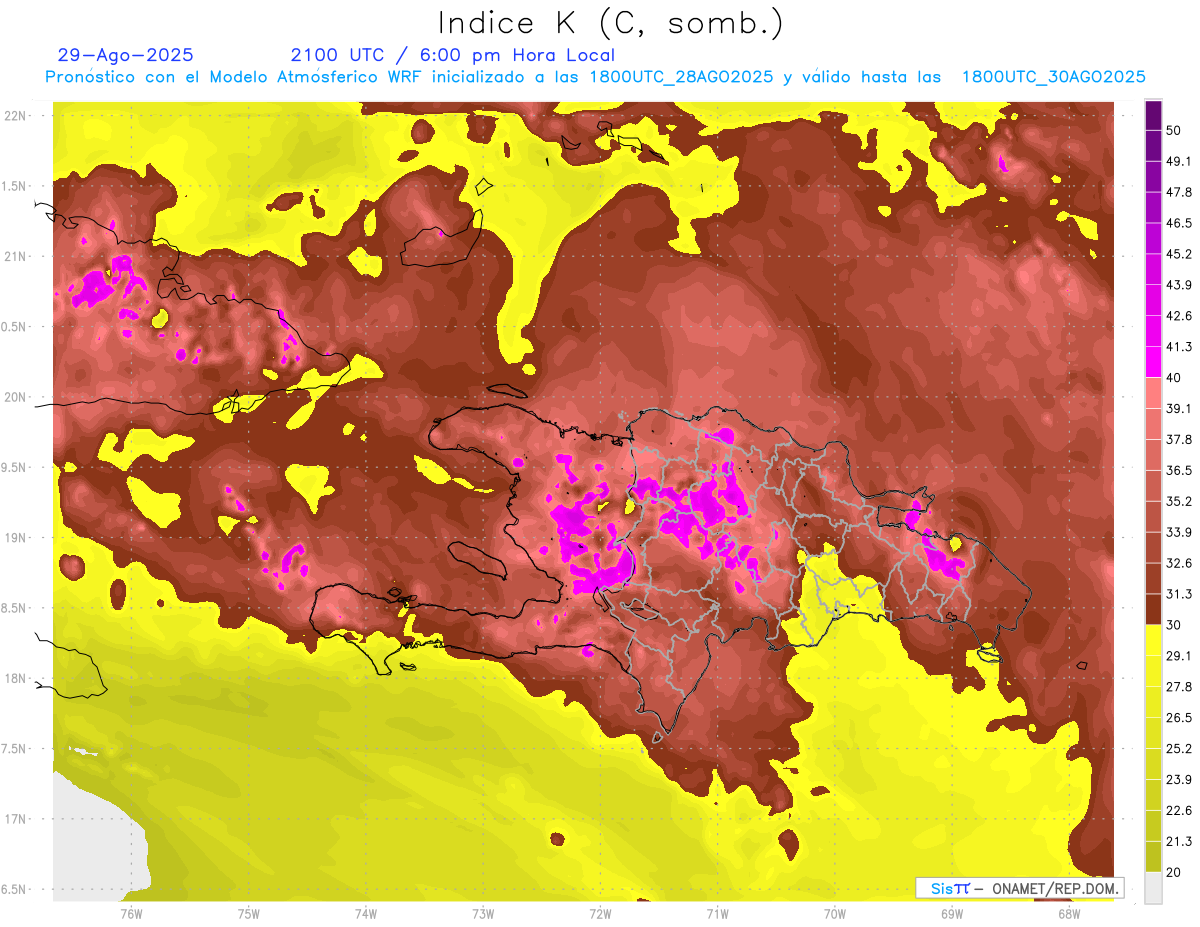
Task: Select the date text '29-Ago-2025'
Action: point(125,55)
